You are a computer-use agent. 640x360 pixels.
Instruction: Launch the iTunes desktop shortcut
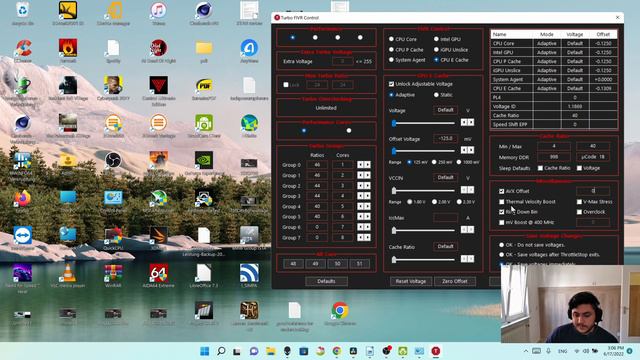pos(158,10)
